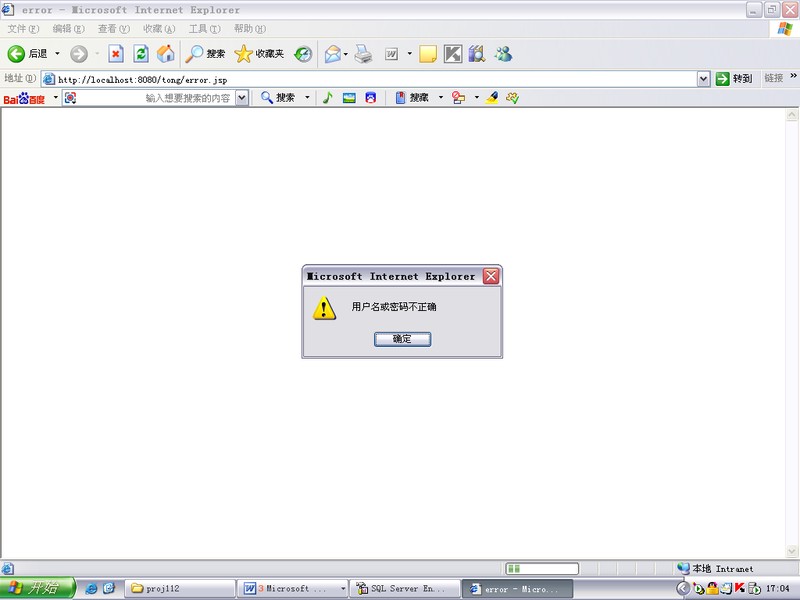Open the 编辑(E) Edit menu
Image resolution: width=800 pixels, height=600 pixels.
68,29
